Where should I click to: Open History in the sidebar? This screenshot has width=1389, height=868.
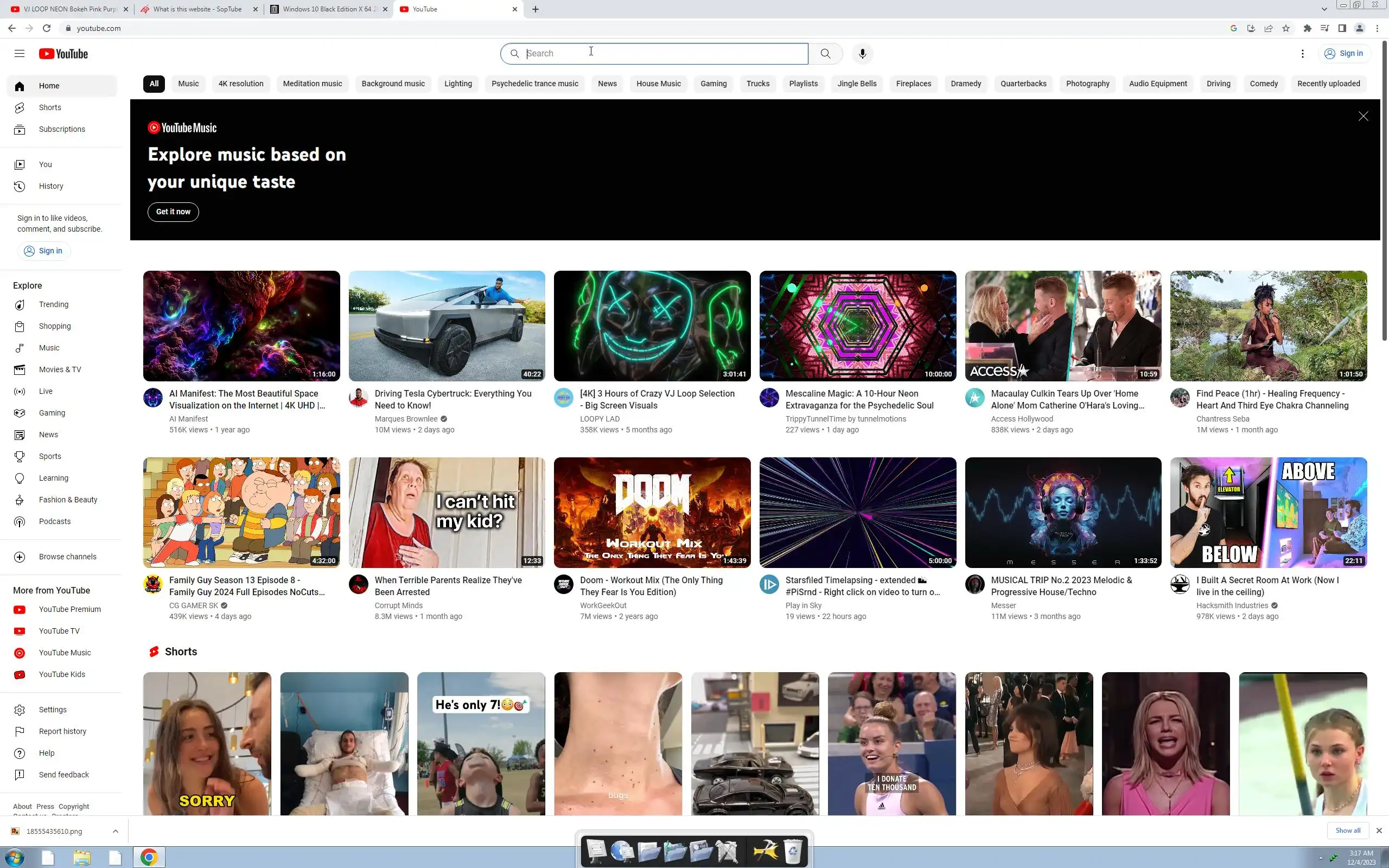(50, 186)
